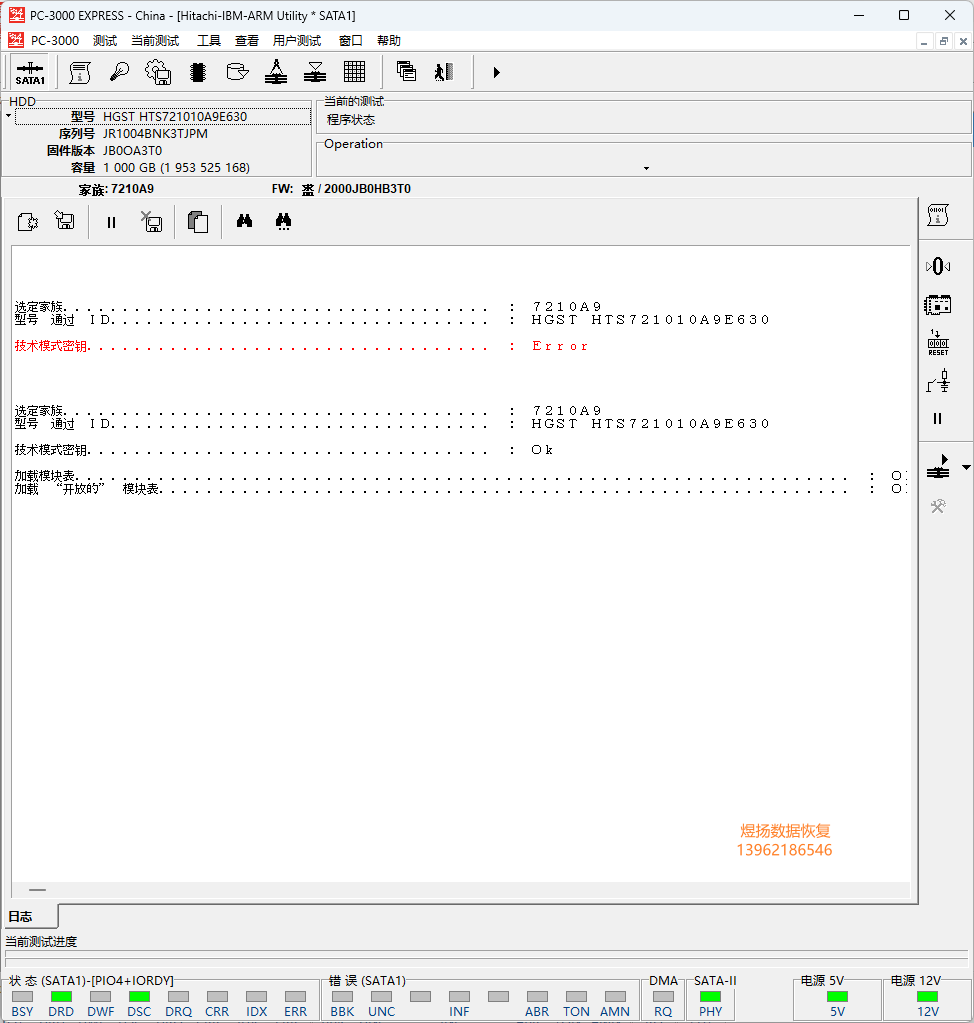This screenshot has width=974, height=1023.
Task: Start test with play arrow button
Action: click(496, 72)
